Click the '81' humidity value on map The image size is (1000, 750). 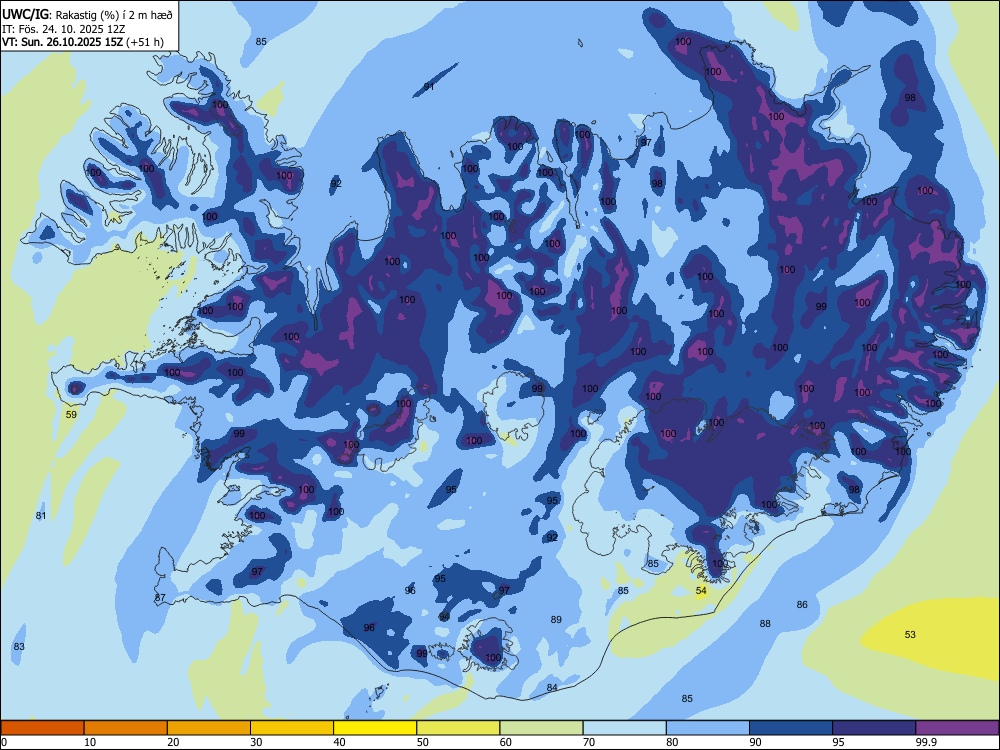(41, 515)
